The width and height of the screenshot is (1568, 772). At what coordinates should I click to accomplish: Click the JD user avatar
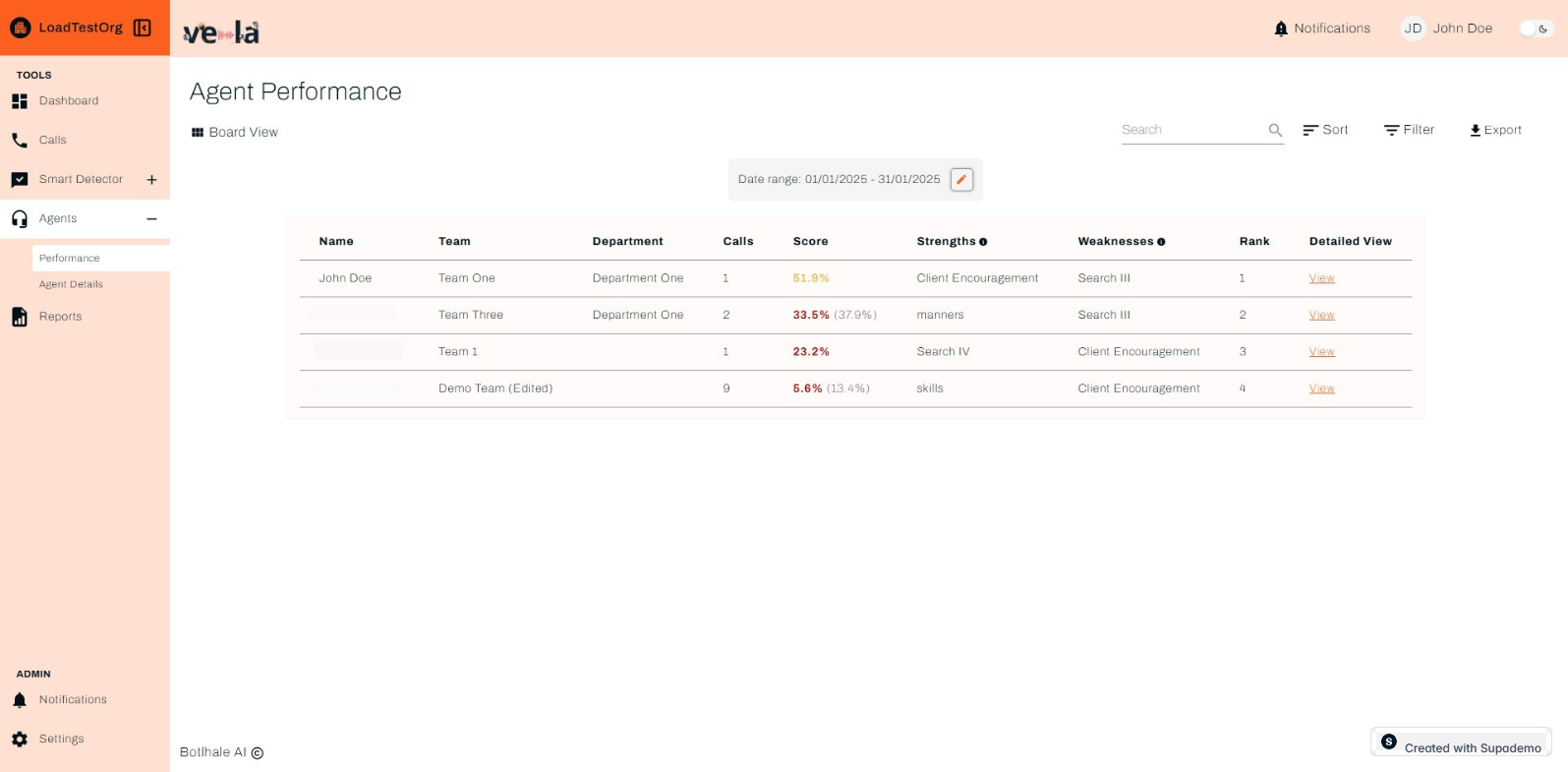click(1413, 29)
